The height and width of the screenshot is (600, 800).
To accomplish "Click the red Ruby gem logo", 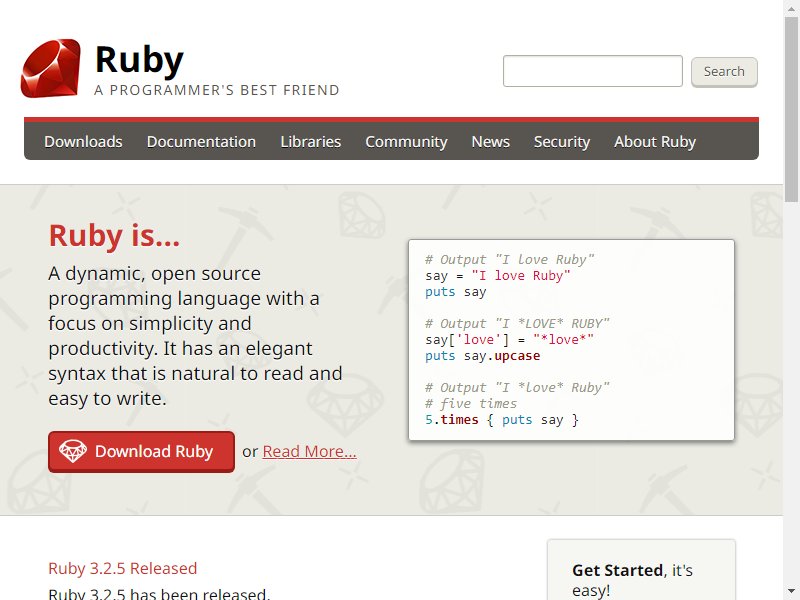I will coord(51,68).
